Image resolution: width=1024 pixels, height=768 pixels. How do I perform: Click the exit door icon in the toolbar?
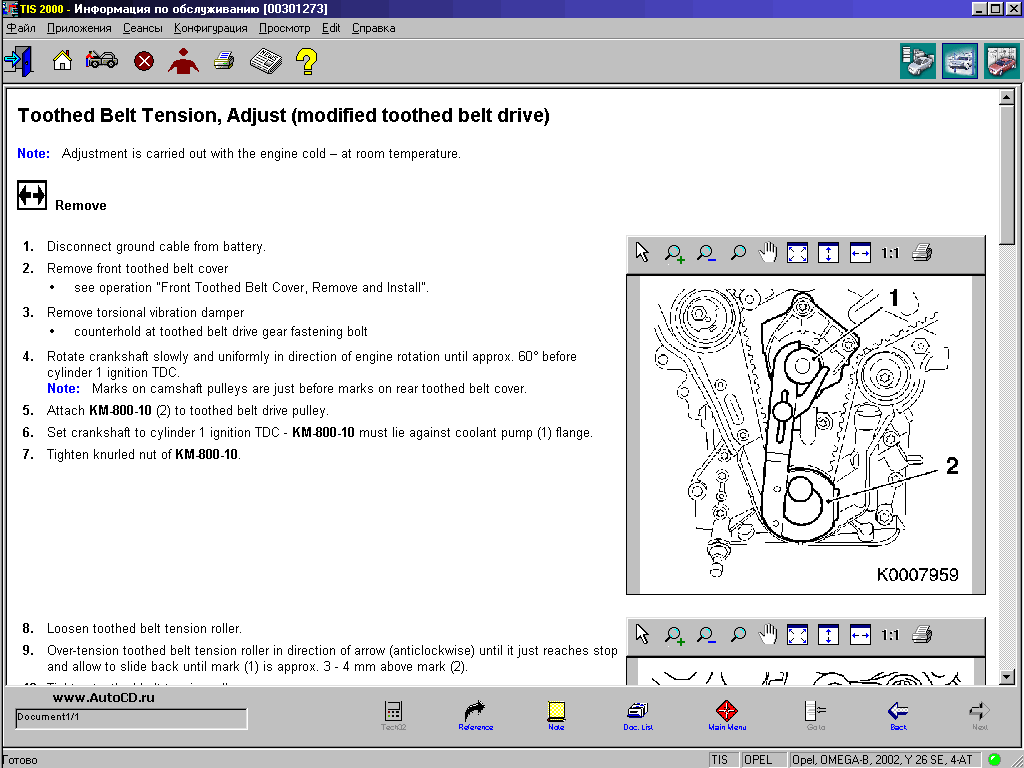(18, 61)
